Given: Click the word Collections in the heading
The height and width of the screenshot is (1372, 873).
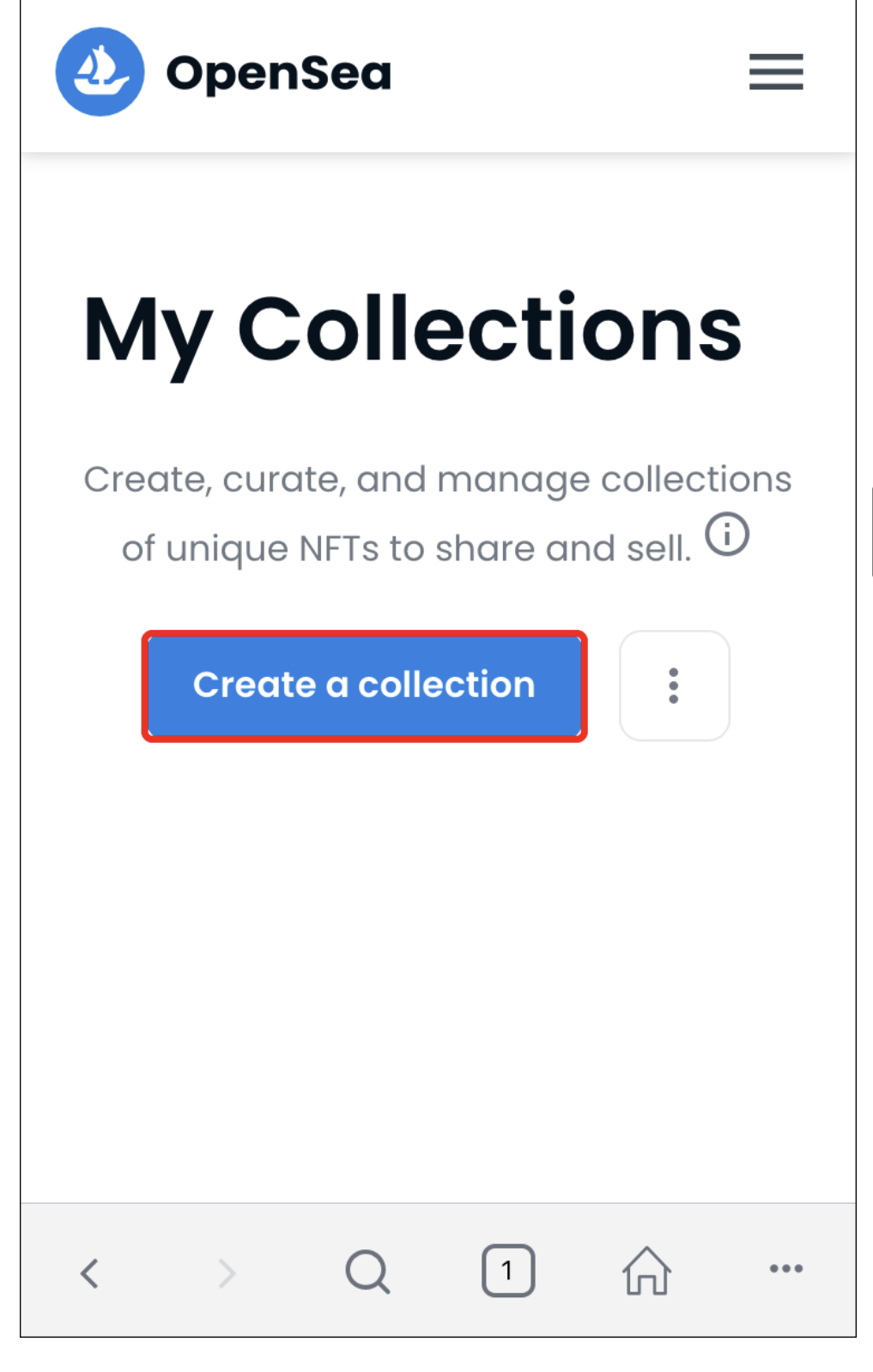Looking at the screenshot, I should 489,329.
